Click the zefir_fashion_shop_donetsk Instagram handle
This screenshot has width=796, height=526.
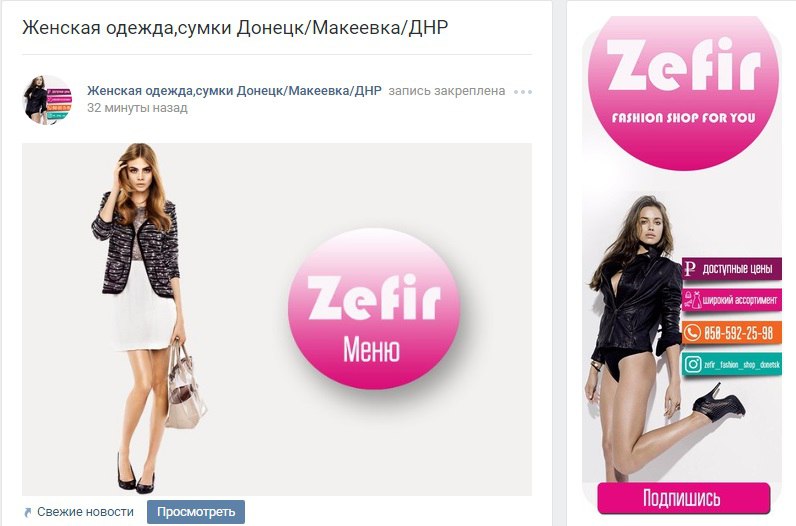click(x=742, y=365)
